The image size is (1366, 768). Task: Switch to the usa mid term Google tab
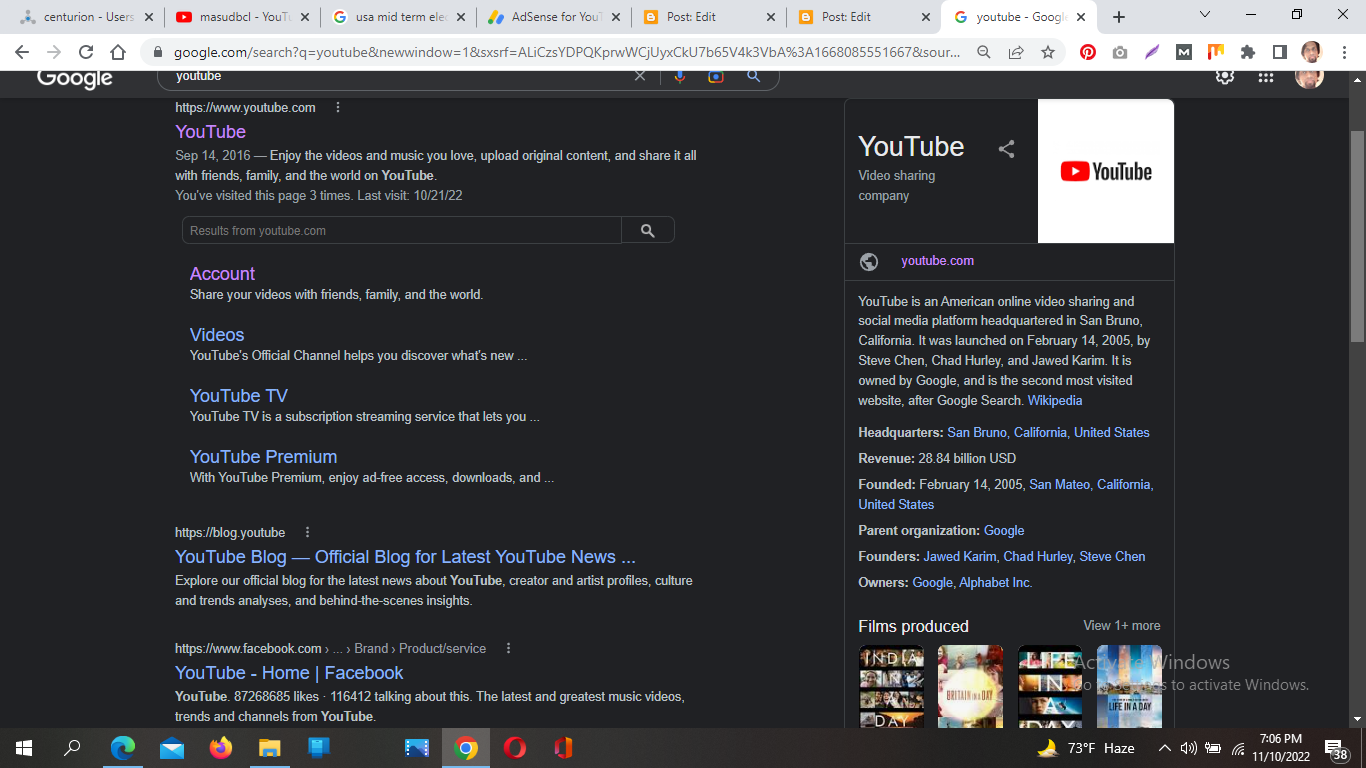pyautogui.click(x=400, y=17)
